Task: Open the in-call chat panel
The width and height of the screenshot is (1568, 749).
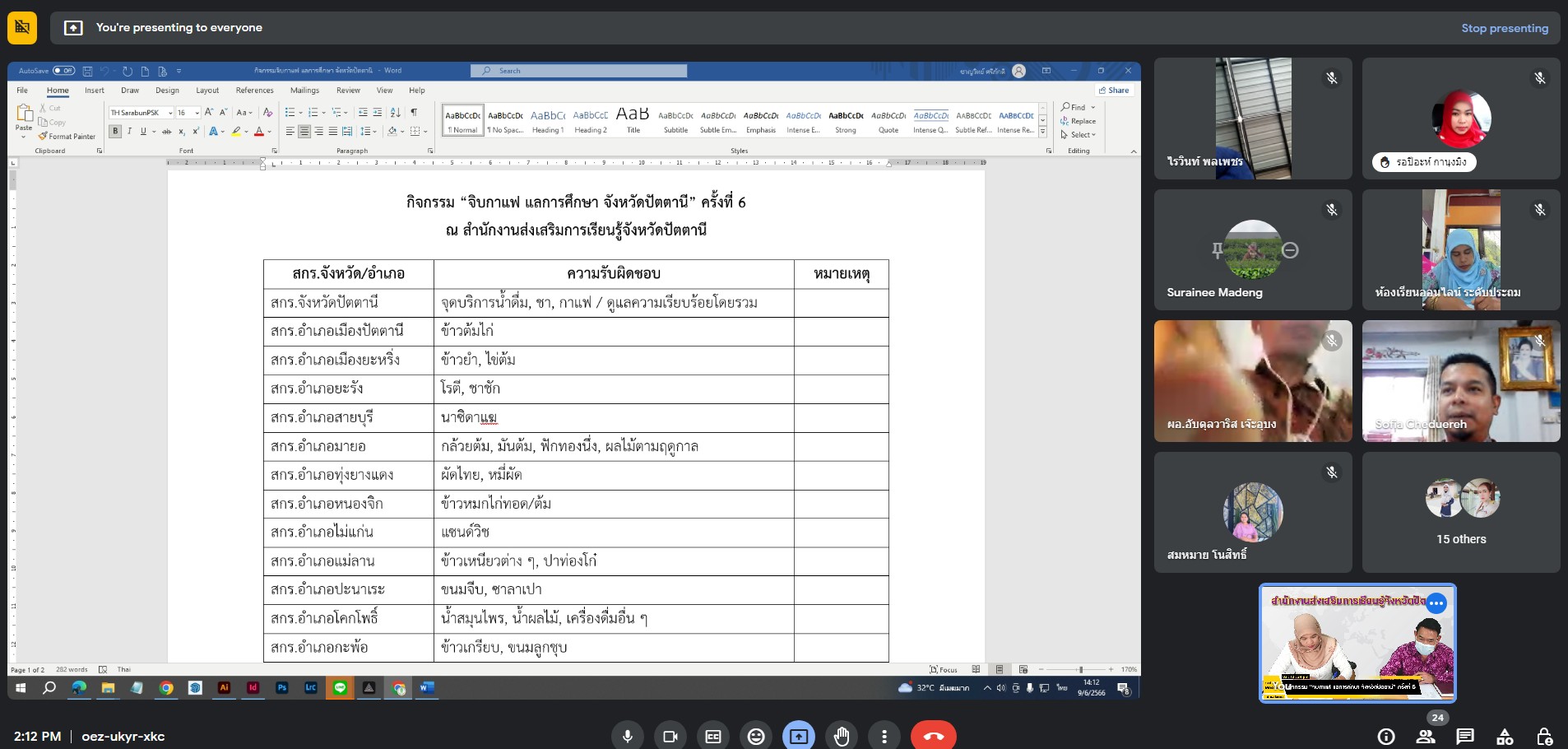Action: (1464, 736)
